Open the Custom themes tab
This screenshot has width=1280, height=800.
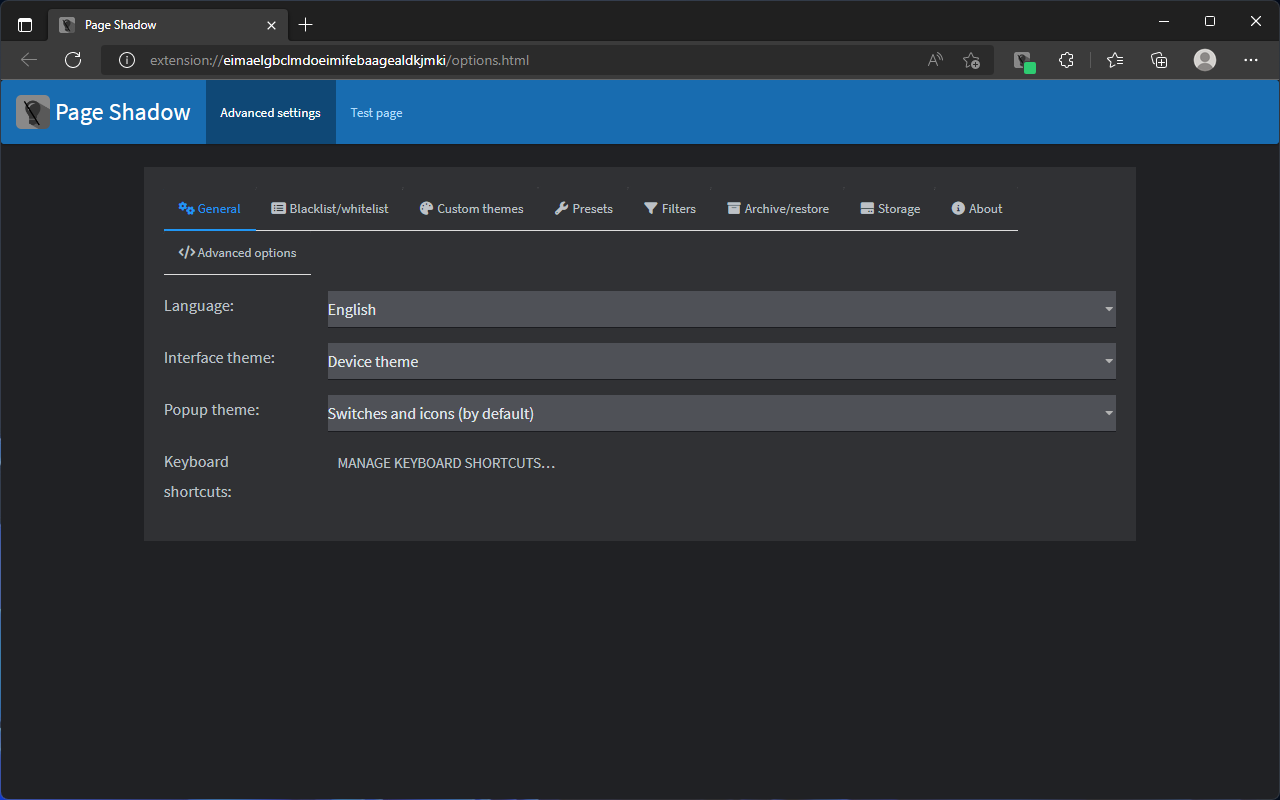(x=471, y=209)
